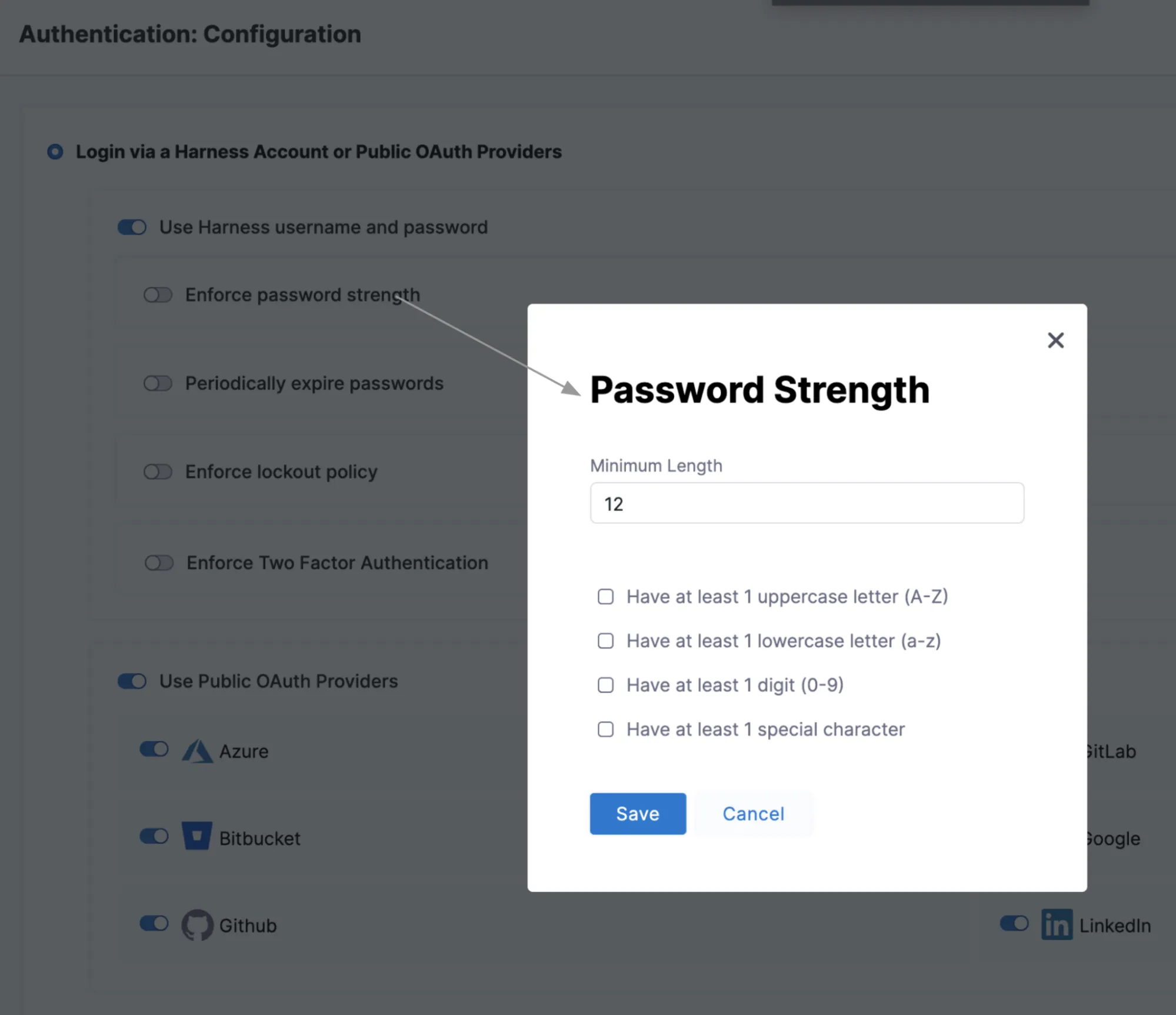Disable Use Harness username and password

[132, 227]
